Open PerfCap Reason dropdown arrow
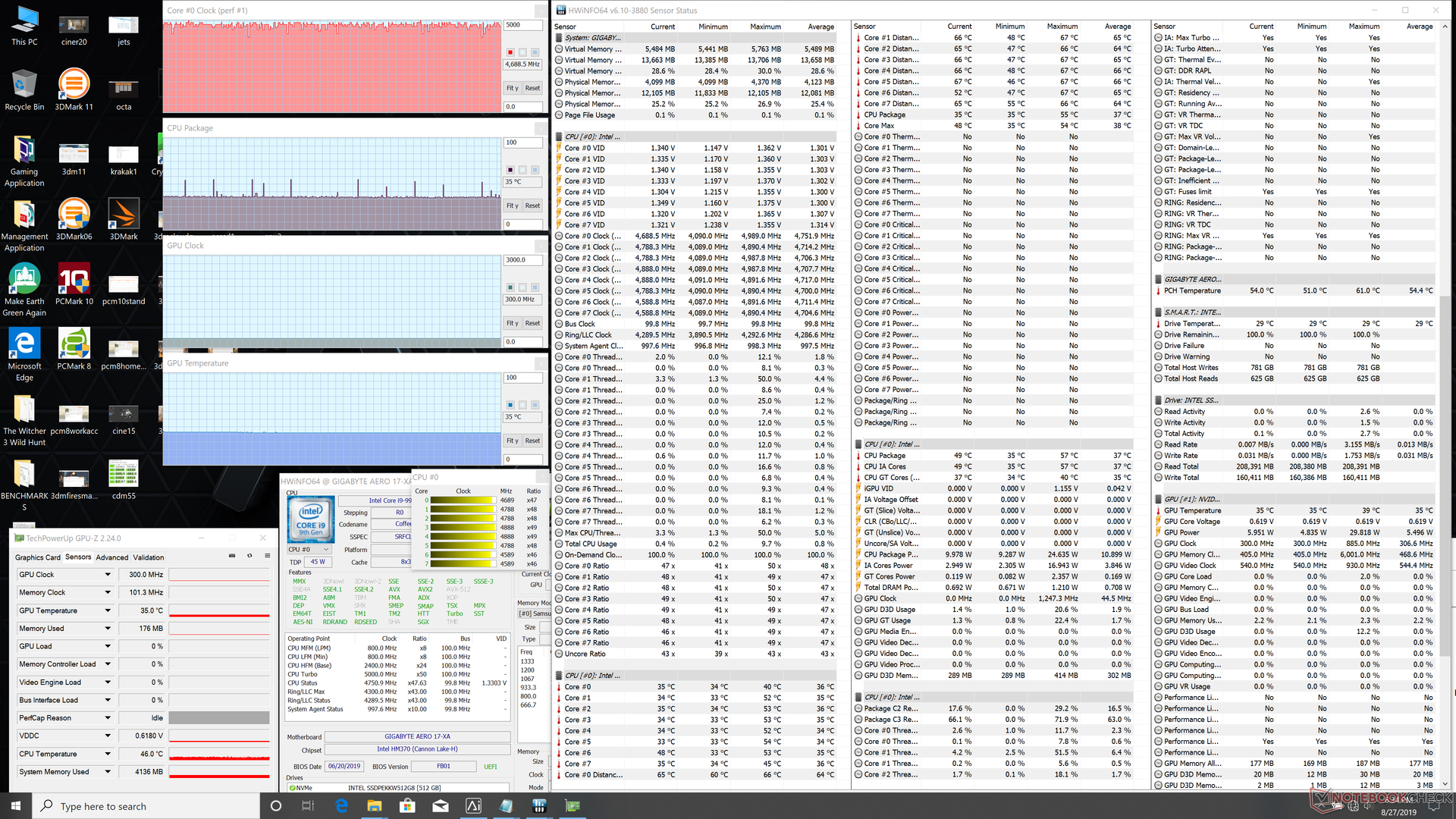The image size is (1456, 819). 108,718
